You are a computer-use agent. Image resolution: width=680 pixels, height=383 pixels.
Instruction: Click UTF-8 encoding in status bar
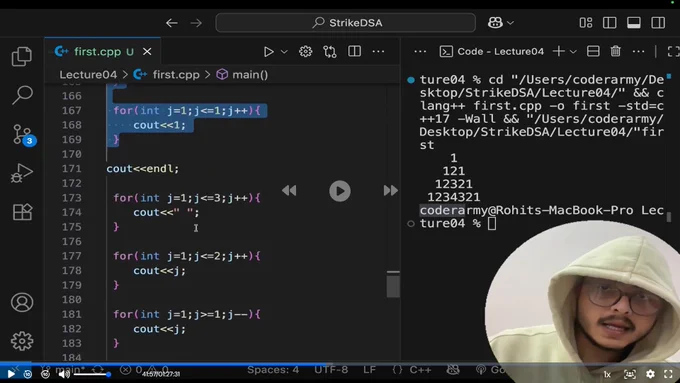coord(331,370)
